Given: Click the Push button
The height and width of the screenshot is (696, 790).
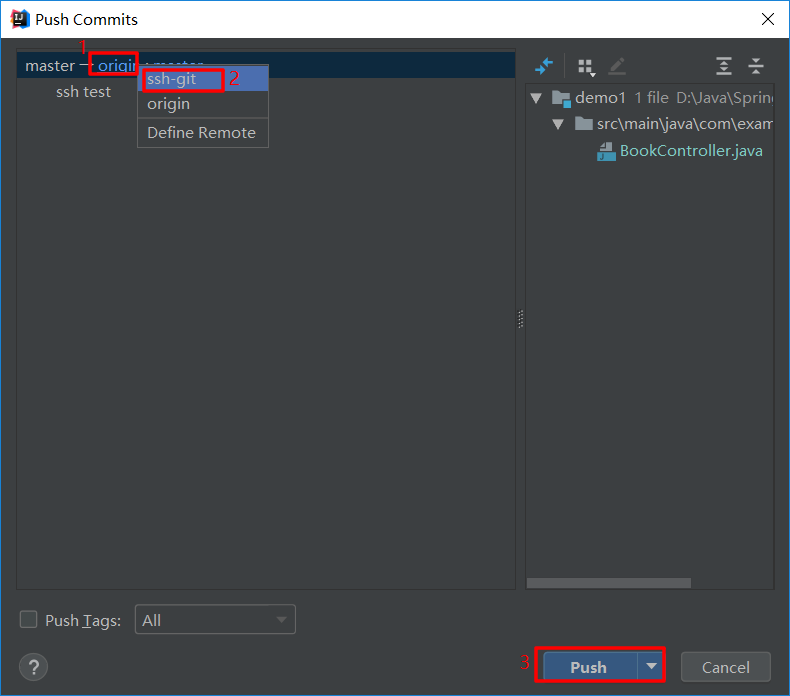Looking at the screenshot, I should pos(590,667).
